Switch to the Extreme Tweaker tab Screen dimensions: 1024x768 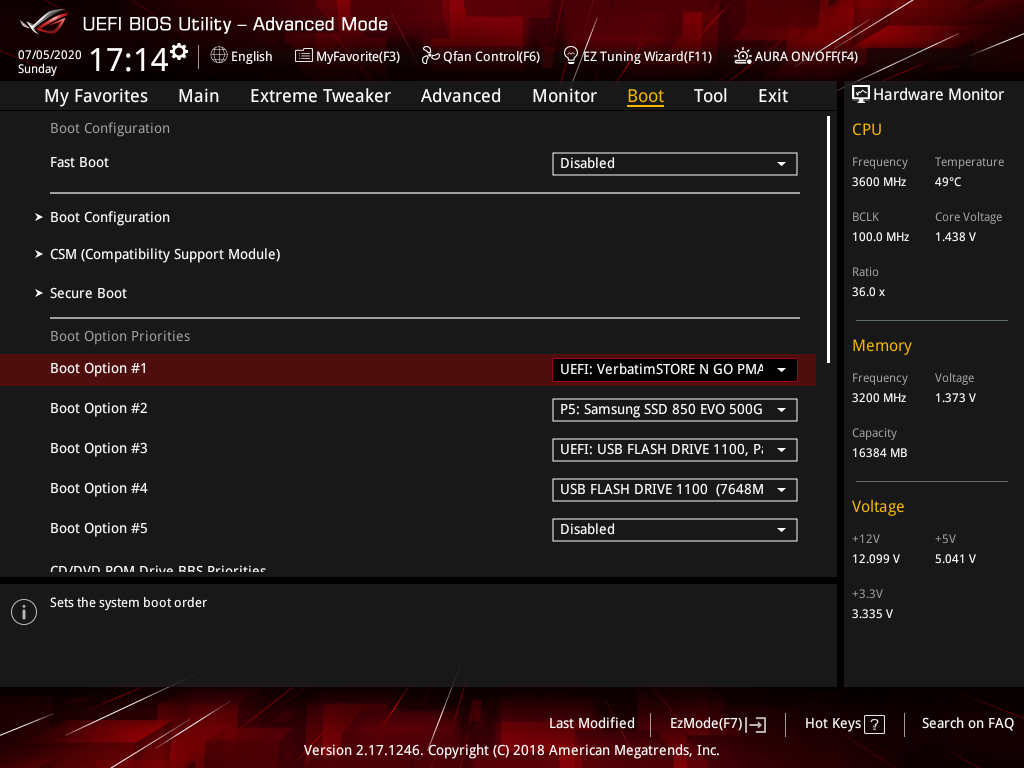(320, 96)
